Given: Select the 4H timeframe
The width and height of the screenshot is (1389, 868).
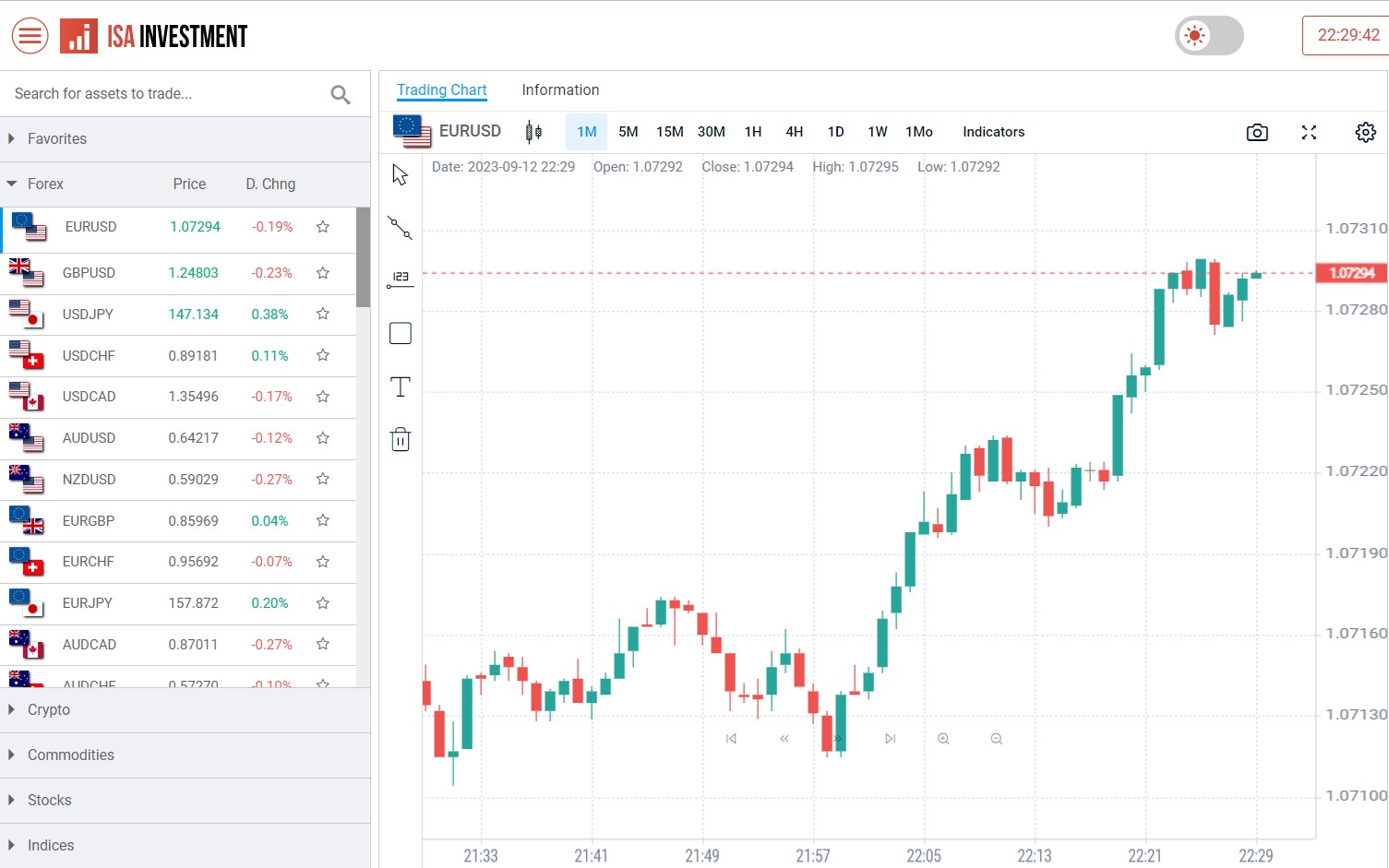Looking at the screenshot, I should [x=795, y=132].
